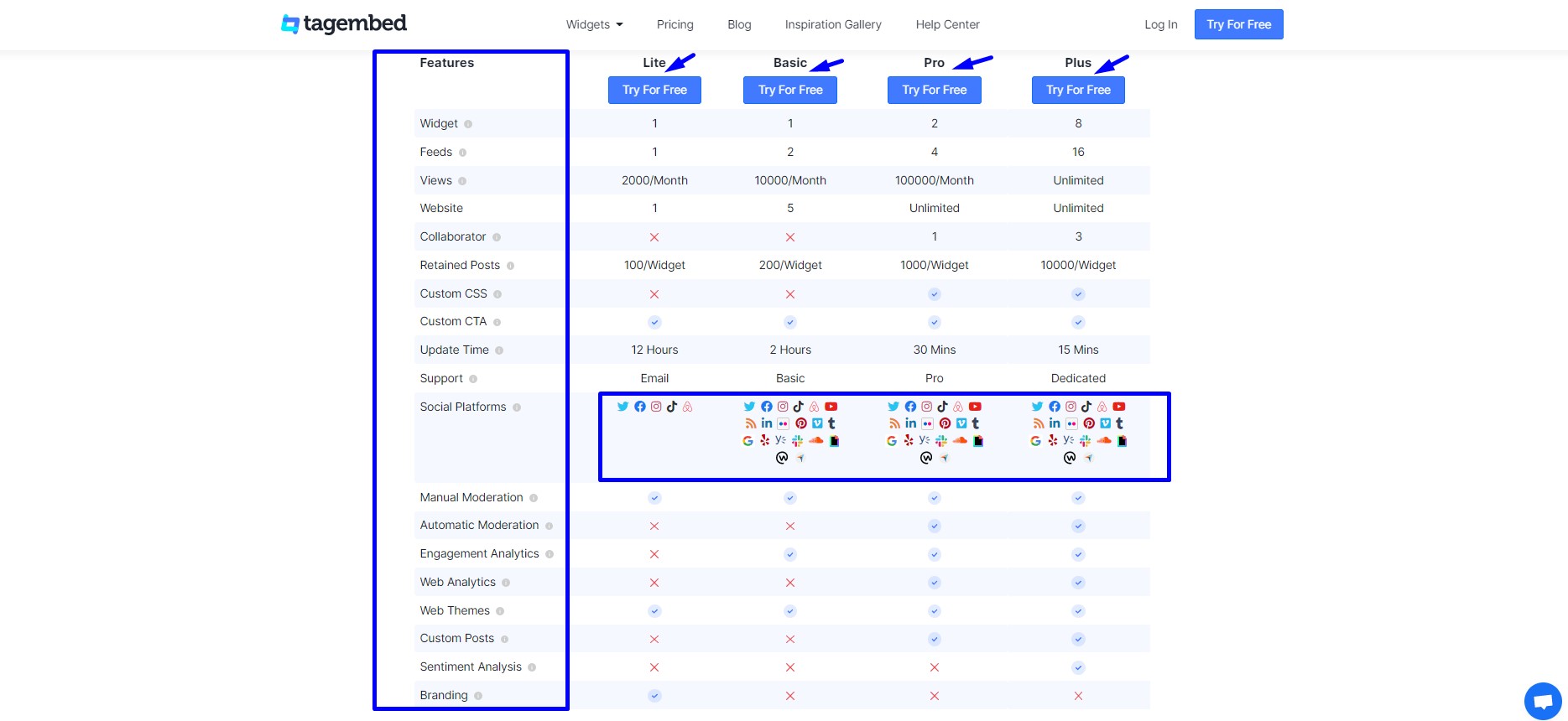Viewport: 1568px width, 721px height.
Task: Open the live chat bubble
Action: pyautogui.click(x=1543, y=701)
